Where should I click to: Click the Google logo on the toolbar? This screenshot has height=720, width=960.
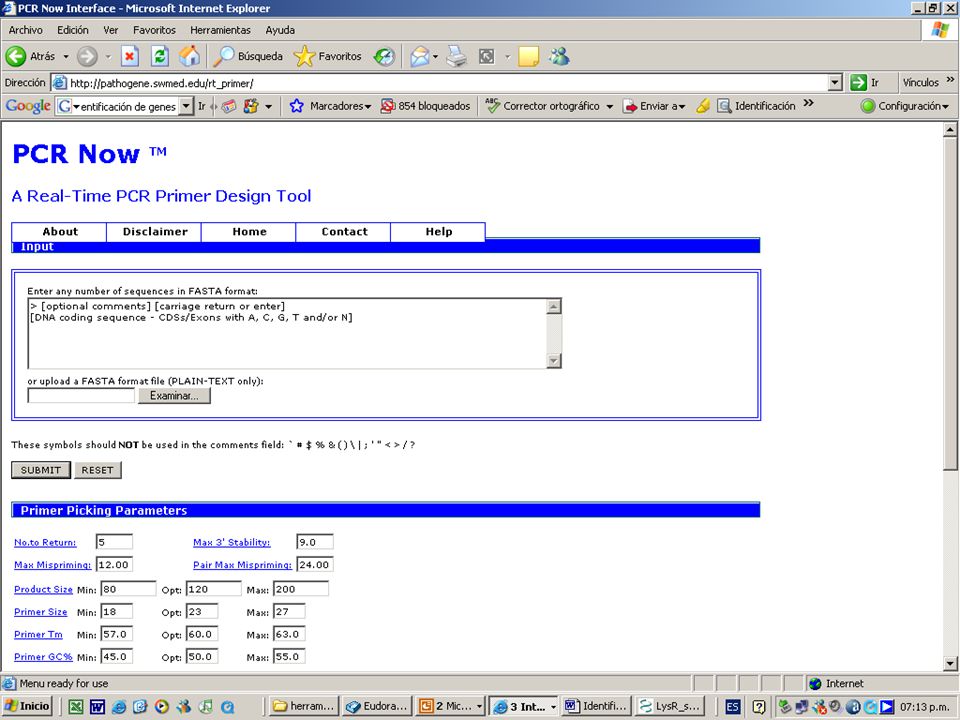[x=28, y=106]
